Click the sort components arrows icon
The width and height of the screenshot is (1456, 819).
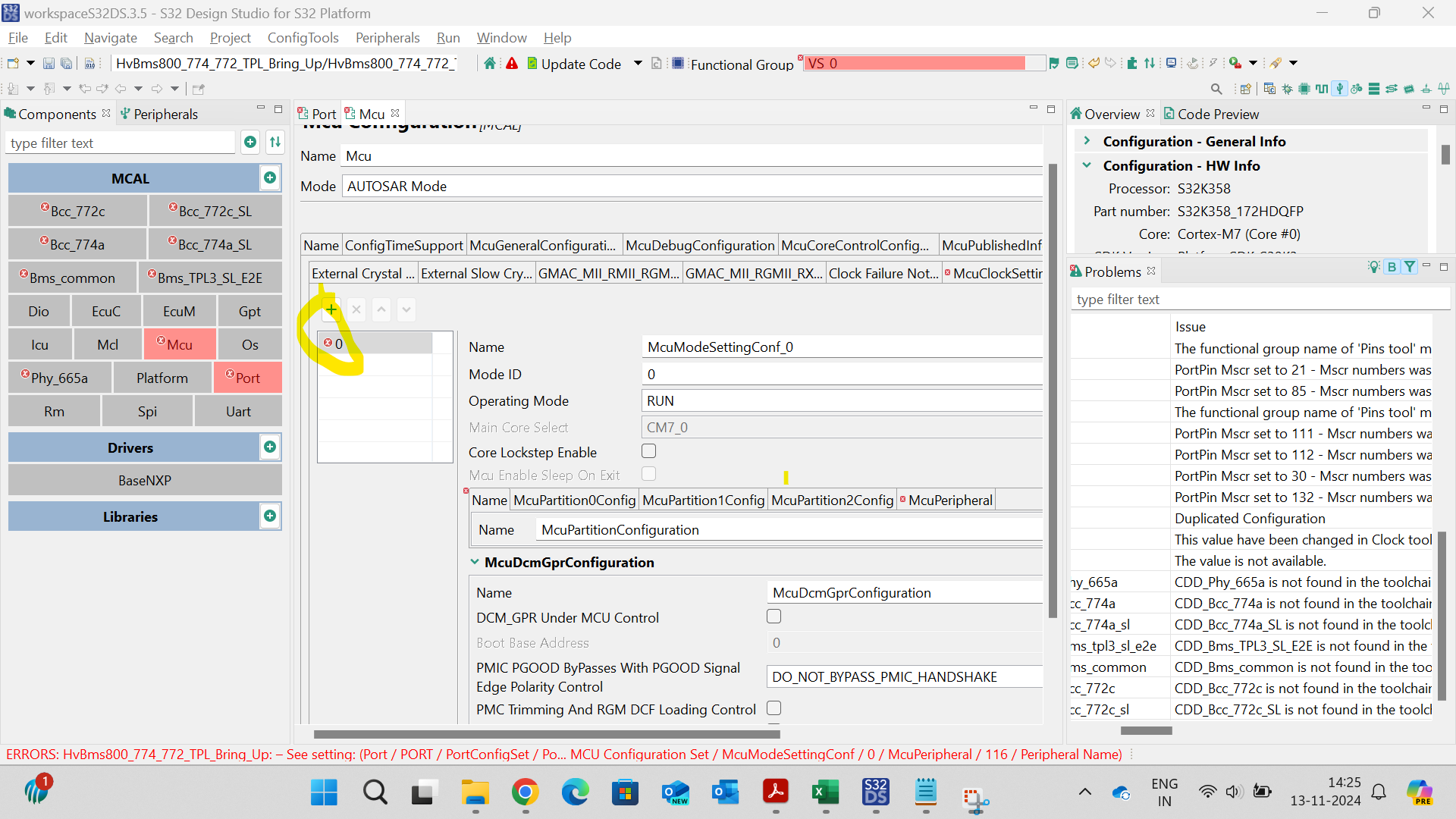(x=275, y=142)
